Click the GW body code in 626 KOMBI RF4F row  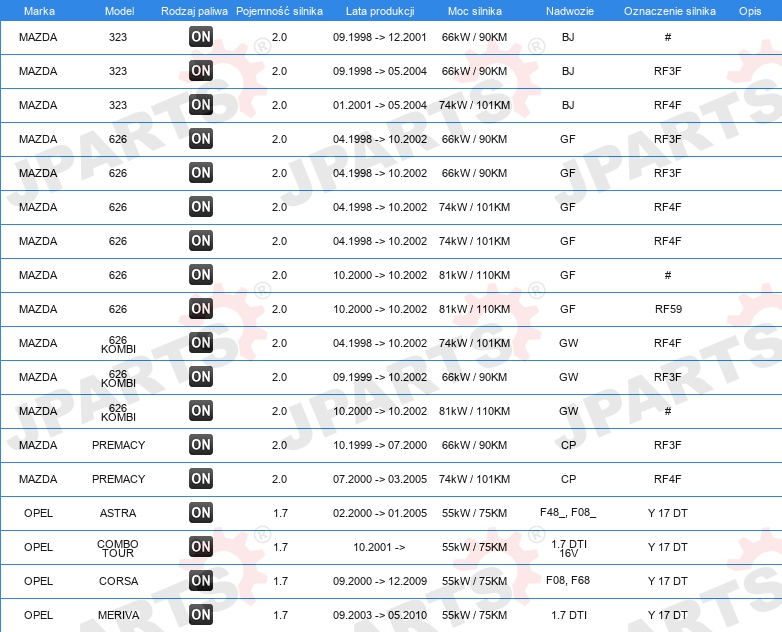[569, 343]
